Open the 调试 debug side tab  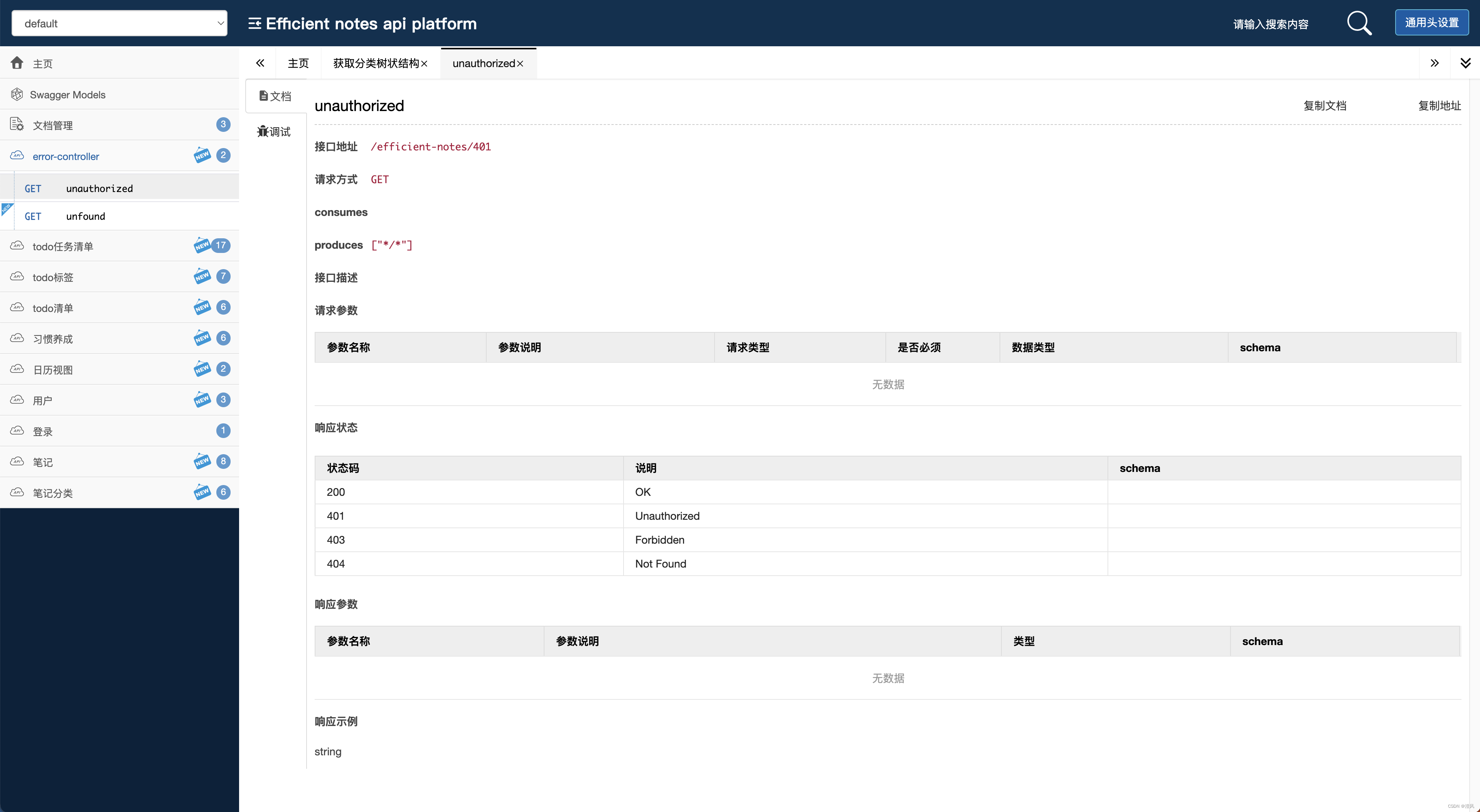[x=274, y=131]
